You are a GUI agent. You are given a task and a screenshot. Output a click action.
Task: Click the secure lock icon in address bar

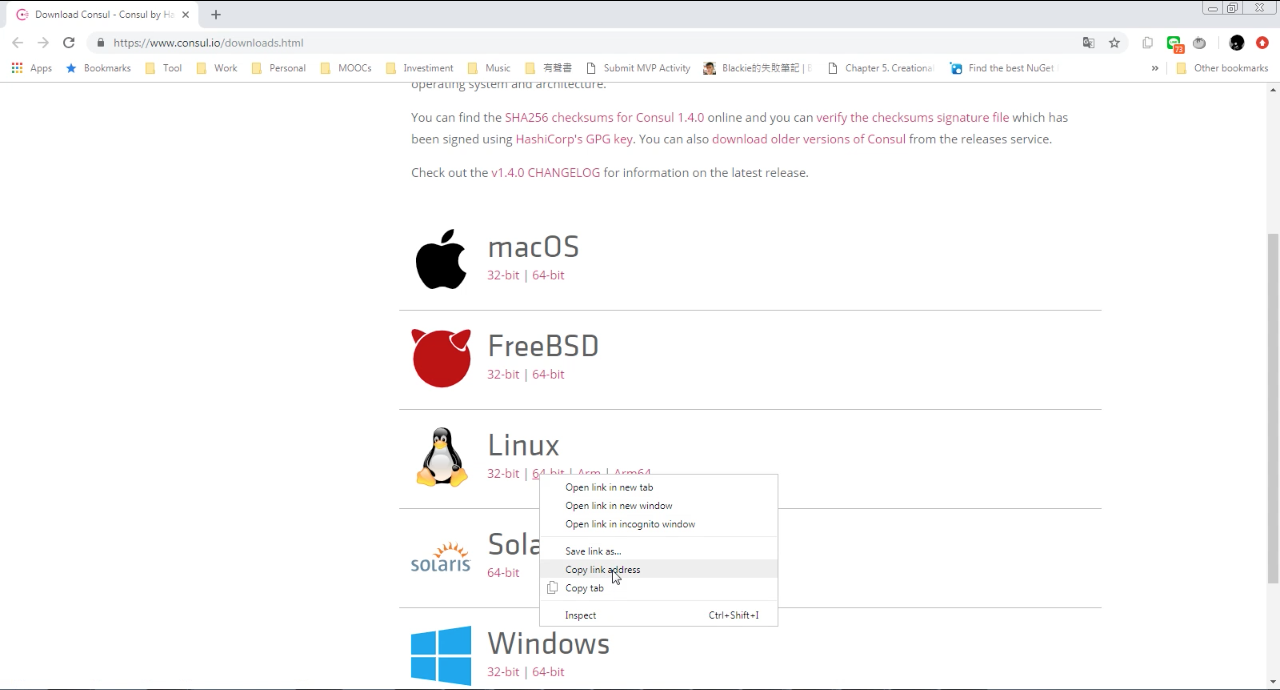(100, 43)
